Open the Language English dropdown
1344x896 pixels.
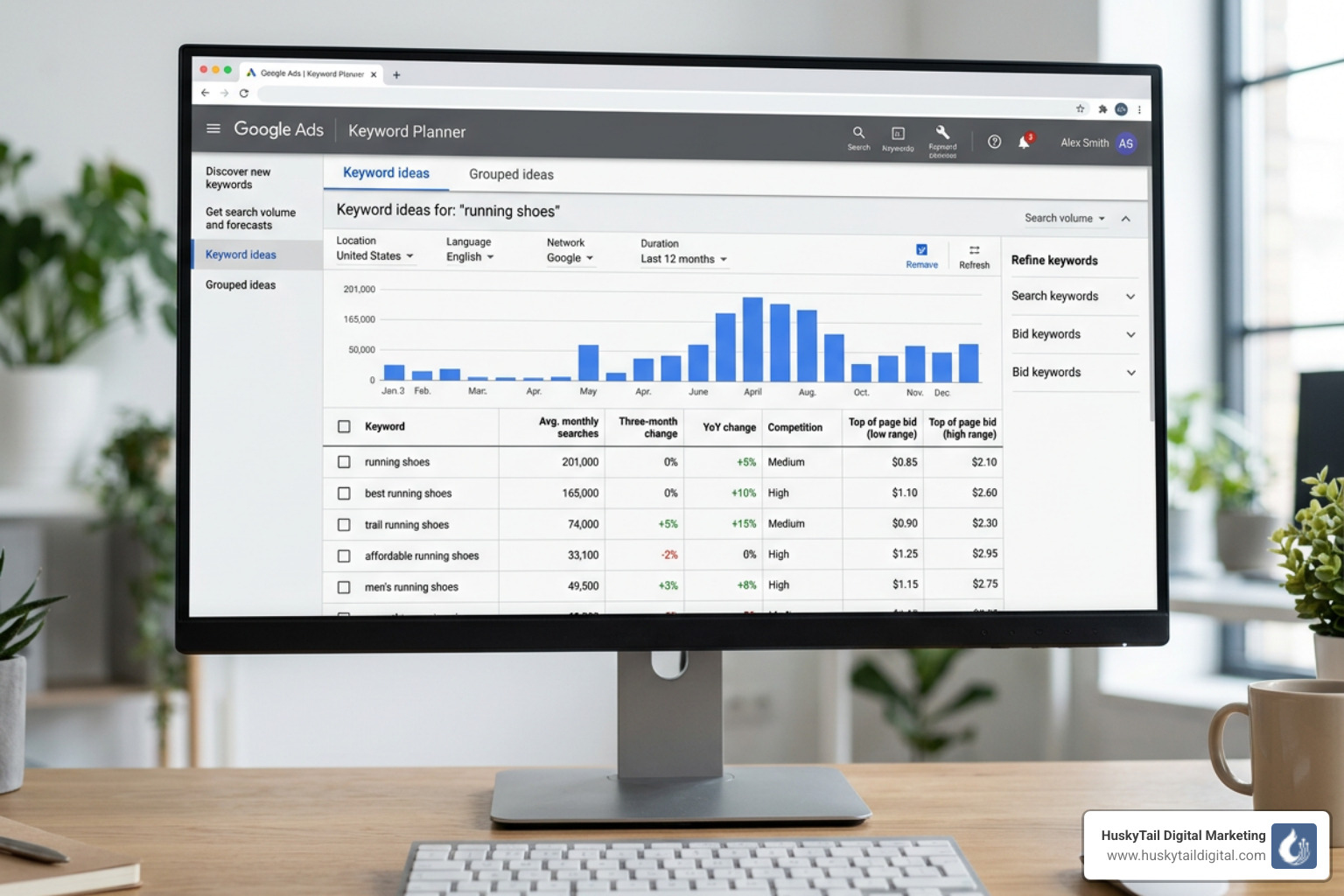[x=470, y=257]
